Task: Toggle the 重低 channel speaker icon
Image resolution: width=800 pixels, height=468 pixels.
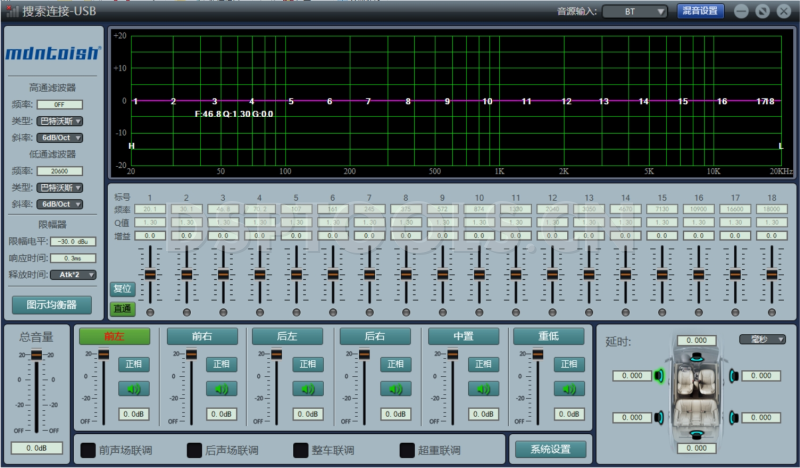Action: tap(569, 389)
